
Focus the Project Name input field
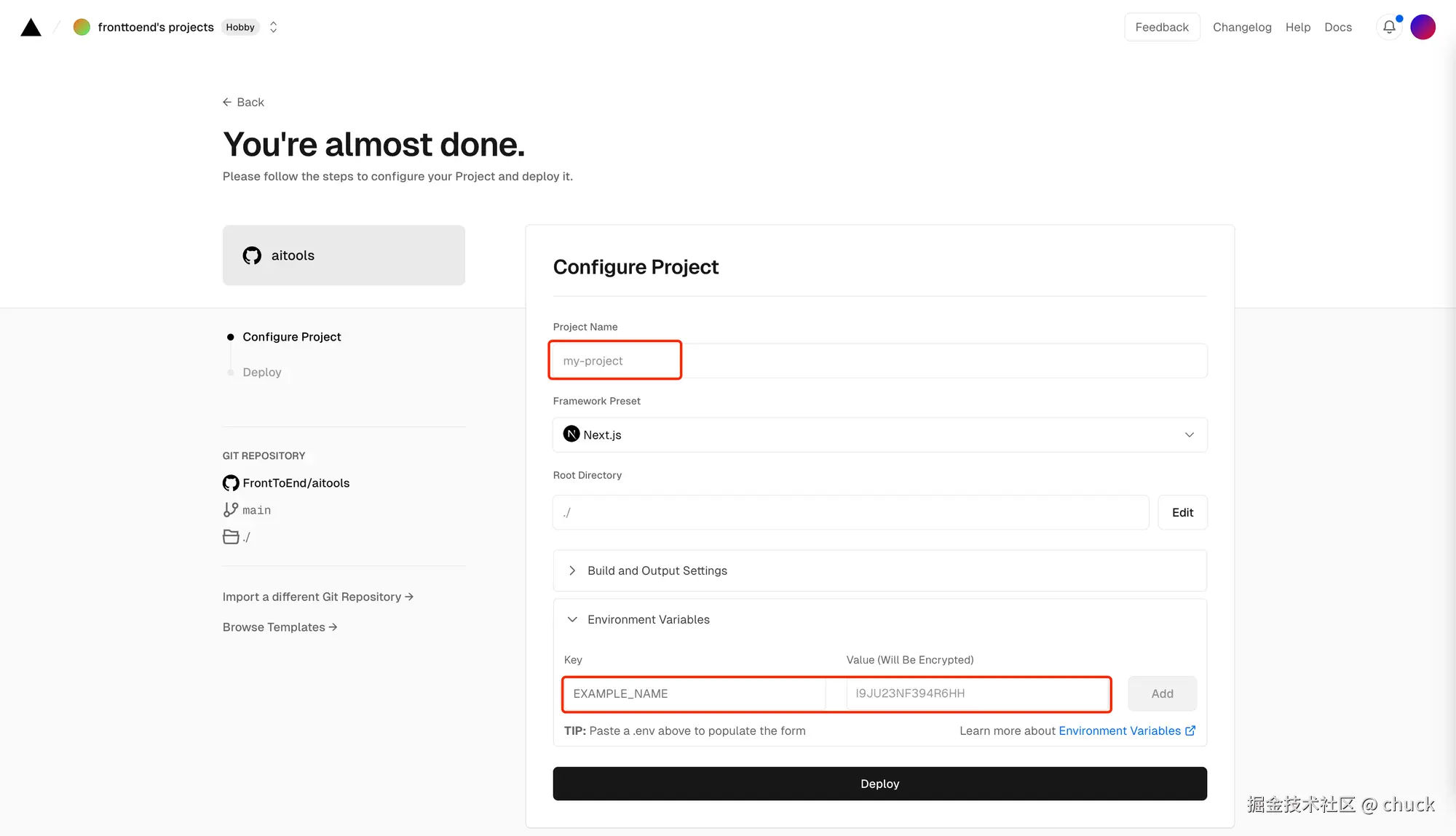(x=879, y=361)
